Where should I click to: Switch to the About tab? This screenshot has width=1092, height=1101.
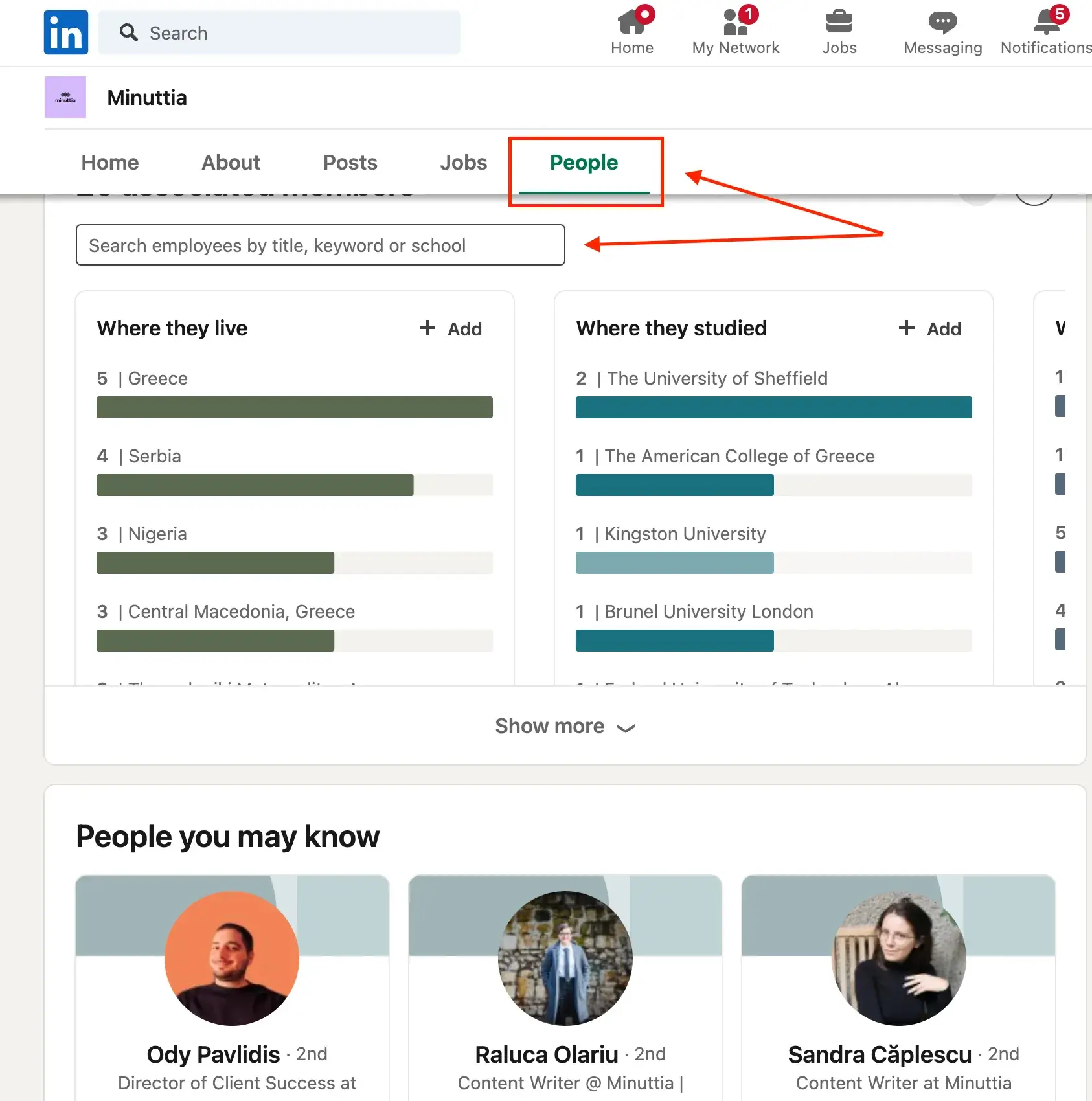coord(231,162)
